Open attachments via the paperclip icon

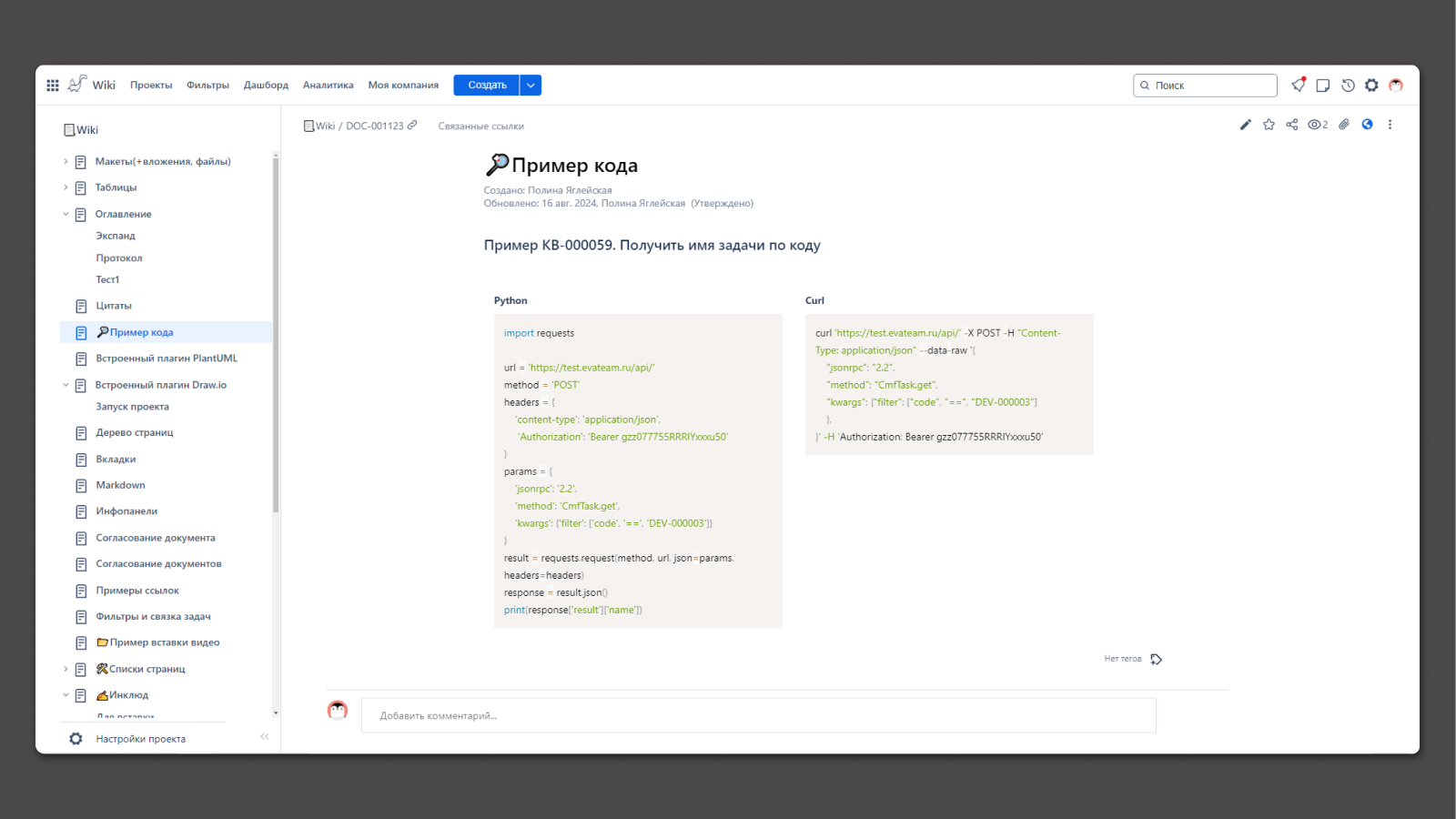coord(1344,125)
